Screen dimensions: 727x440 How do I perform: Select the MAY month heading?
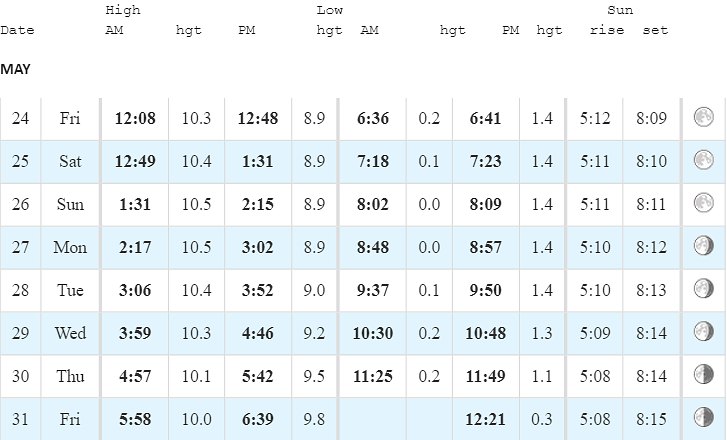coord(15,69)
